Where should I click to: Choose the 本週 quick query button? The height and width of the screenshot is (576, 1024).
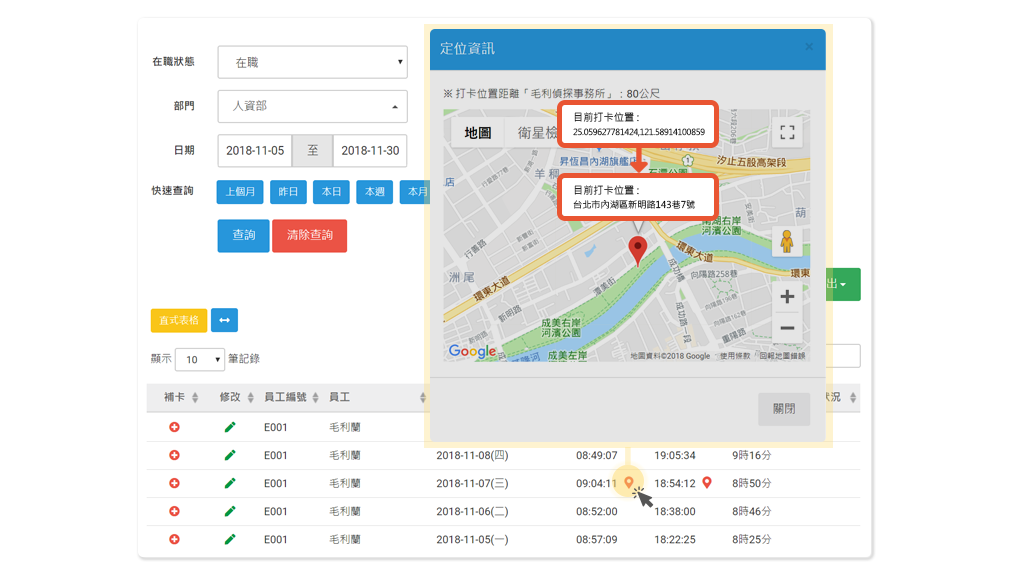(374, 192)
